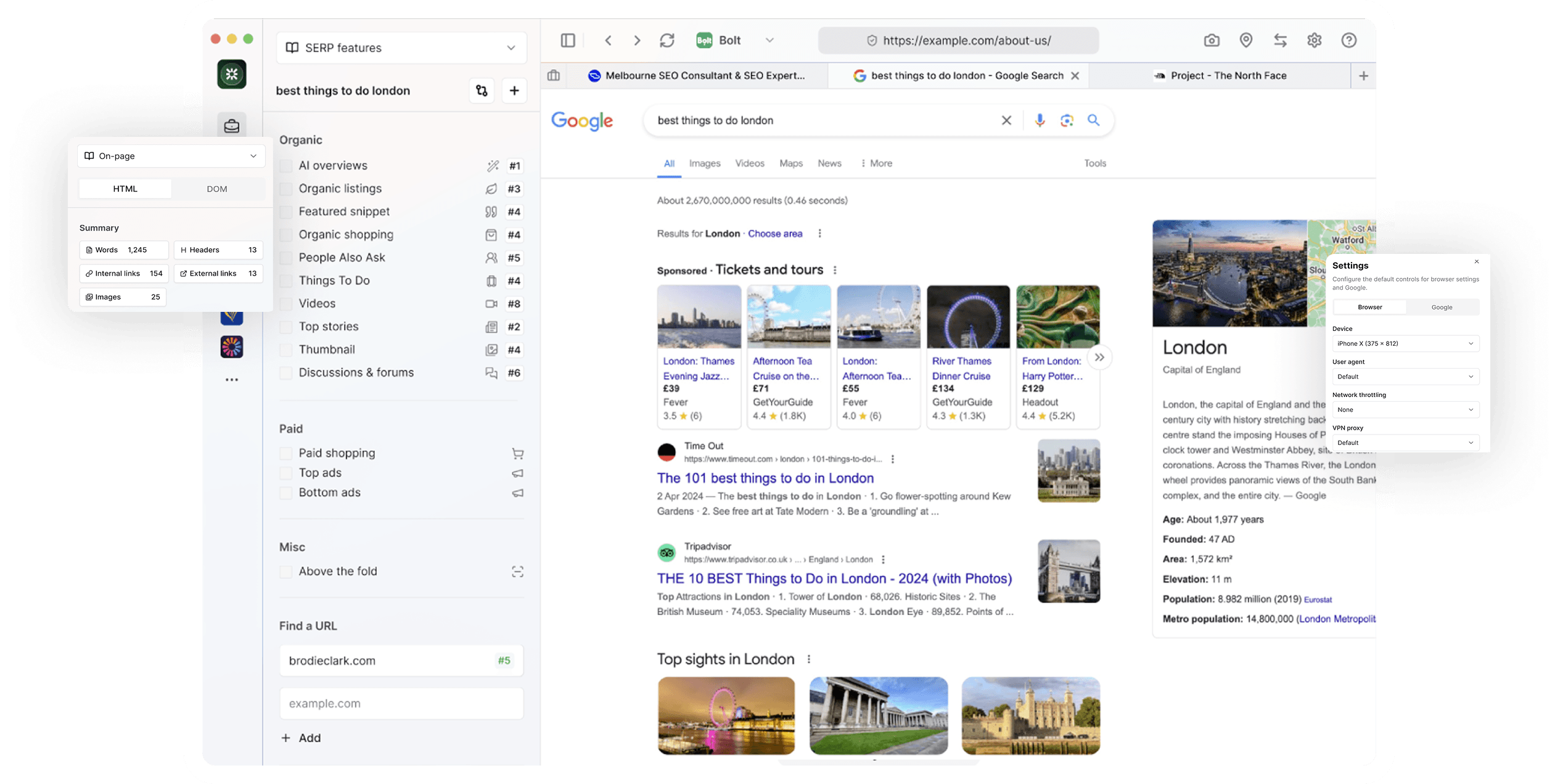The width and height of the screenshot is (1563, 784).
Task: Toggle the sidebar panel icon
Action: click(568, 41)
